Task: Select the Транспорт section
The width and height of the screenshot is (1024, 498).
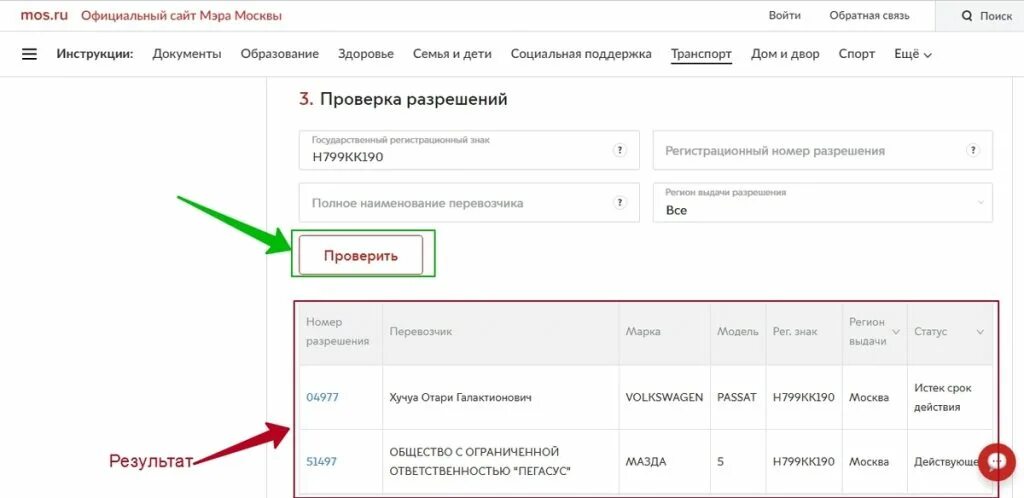Action: point(701,54)
